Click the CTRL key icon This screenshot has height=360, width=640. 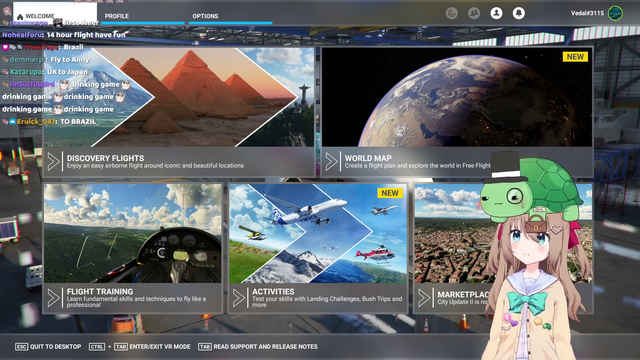(x=97, y=347)
